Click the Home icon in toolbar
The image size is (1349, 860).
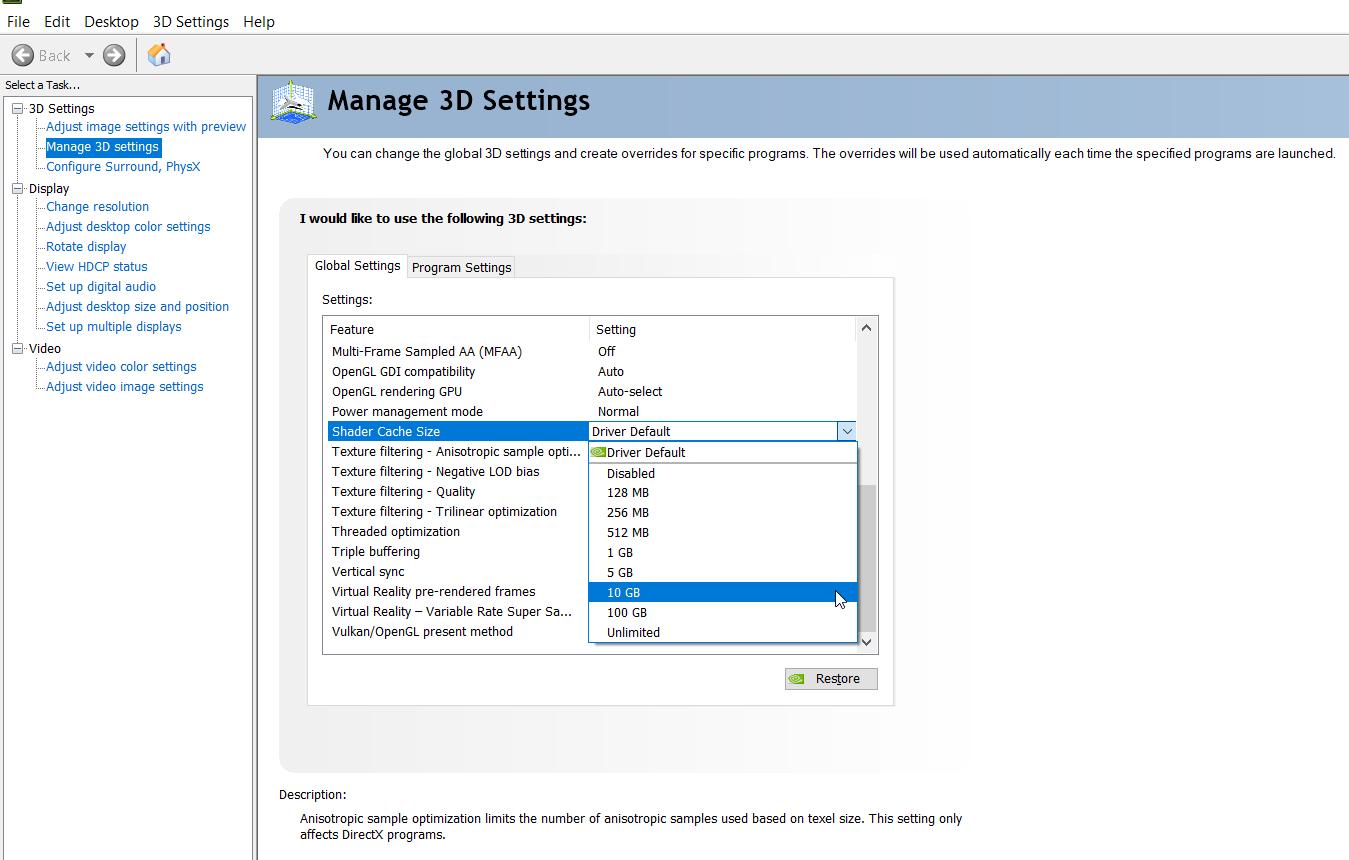pos(158,55)
